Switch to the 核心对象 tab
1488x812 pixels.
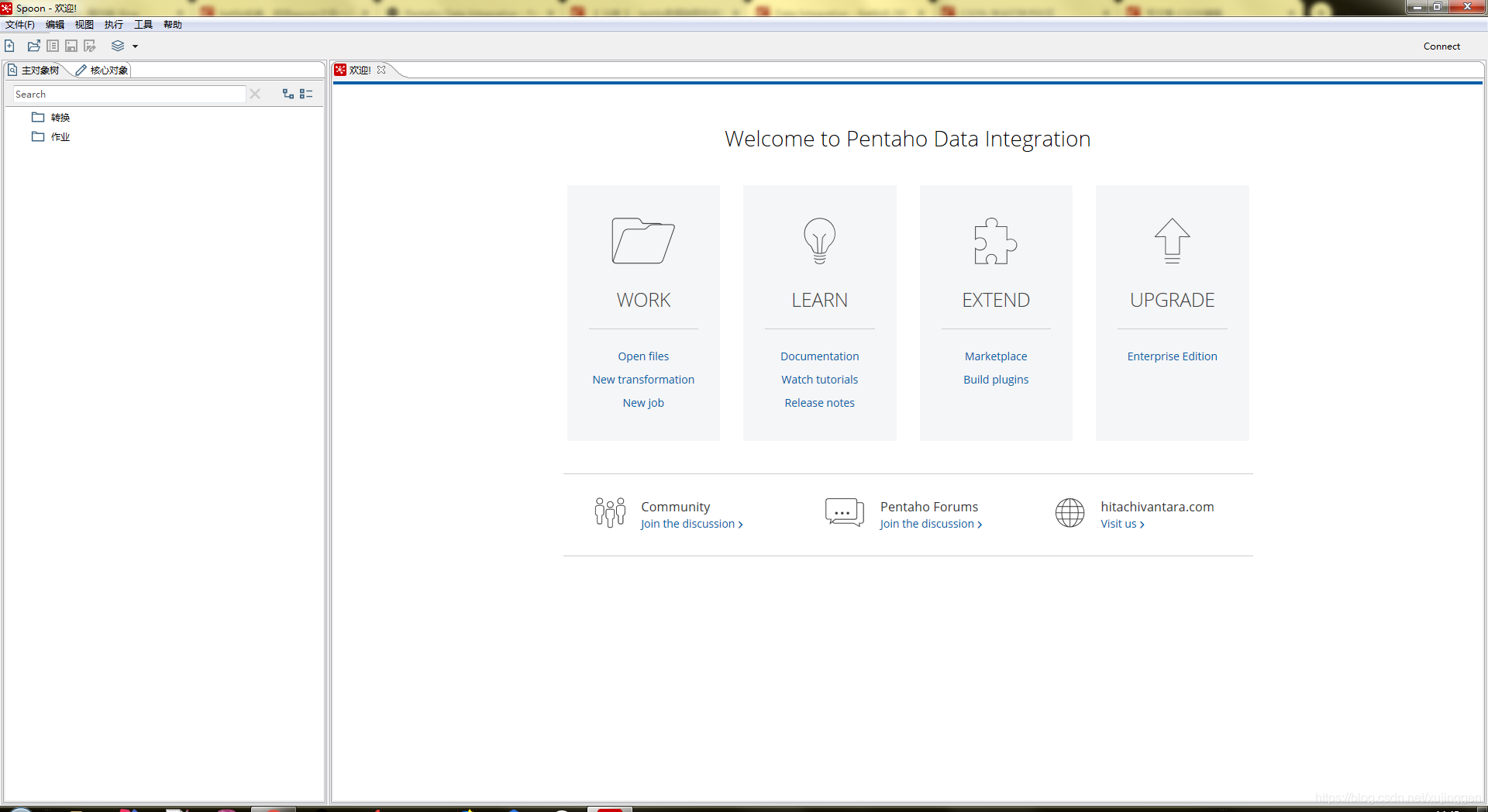point(102,70)
